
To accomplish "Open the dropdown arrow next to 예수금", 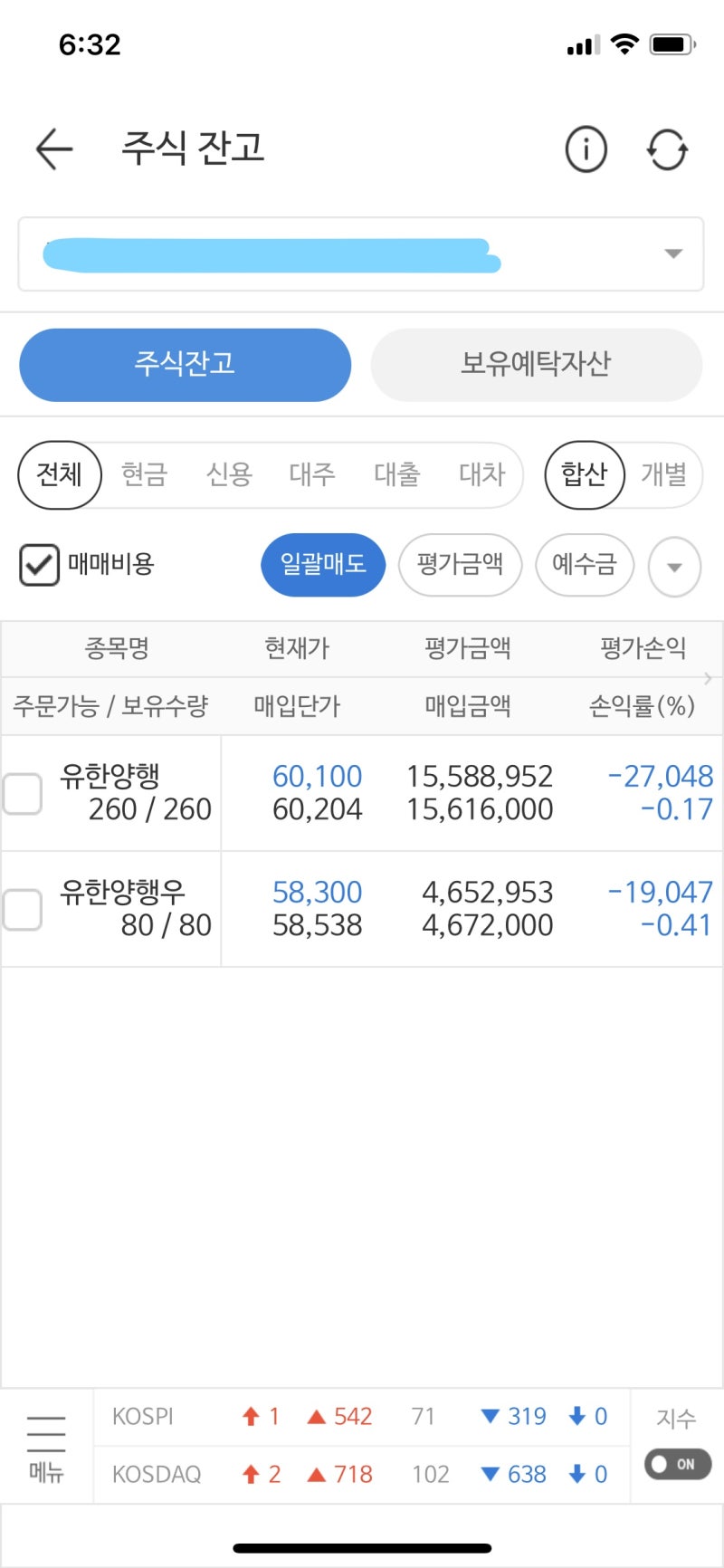I will point(673,567).
